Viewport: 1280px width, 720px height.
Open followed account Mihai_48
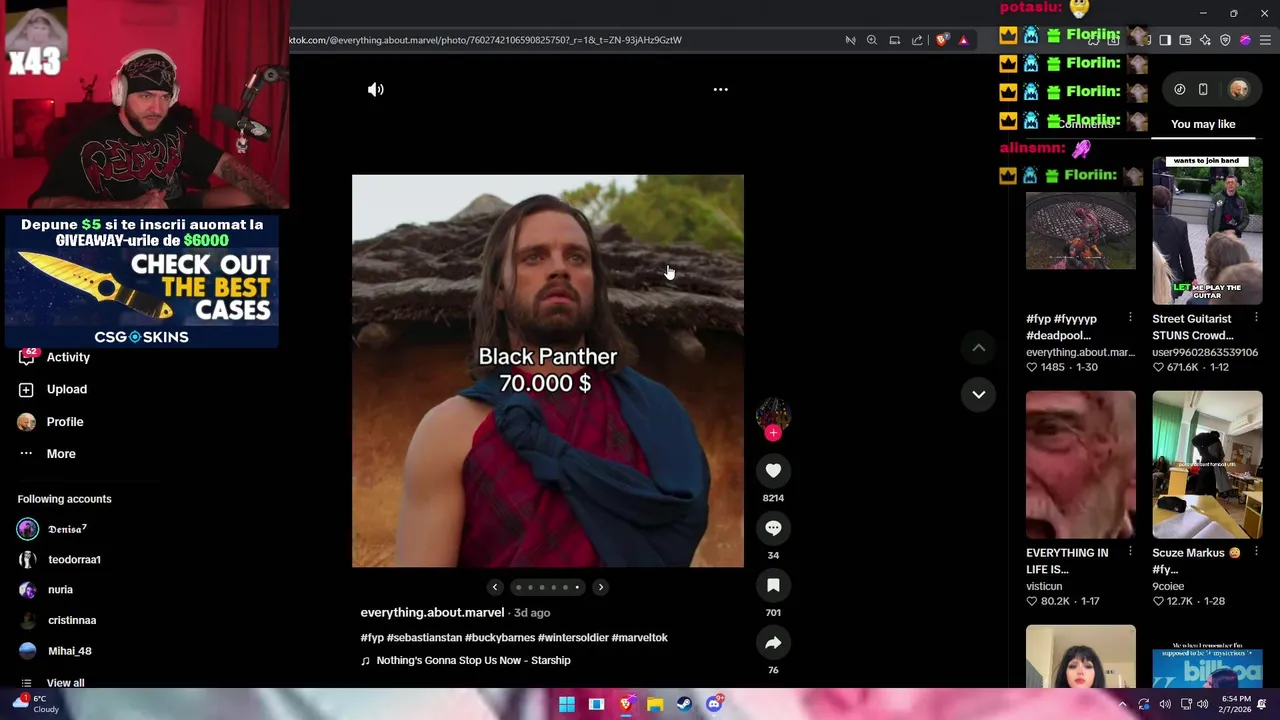coord(70,651)
